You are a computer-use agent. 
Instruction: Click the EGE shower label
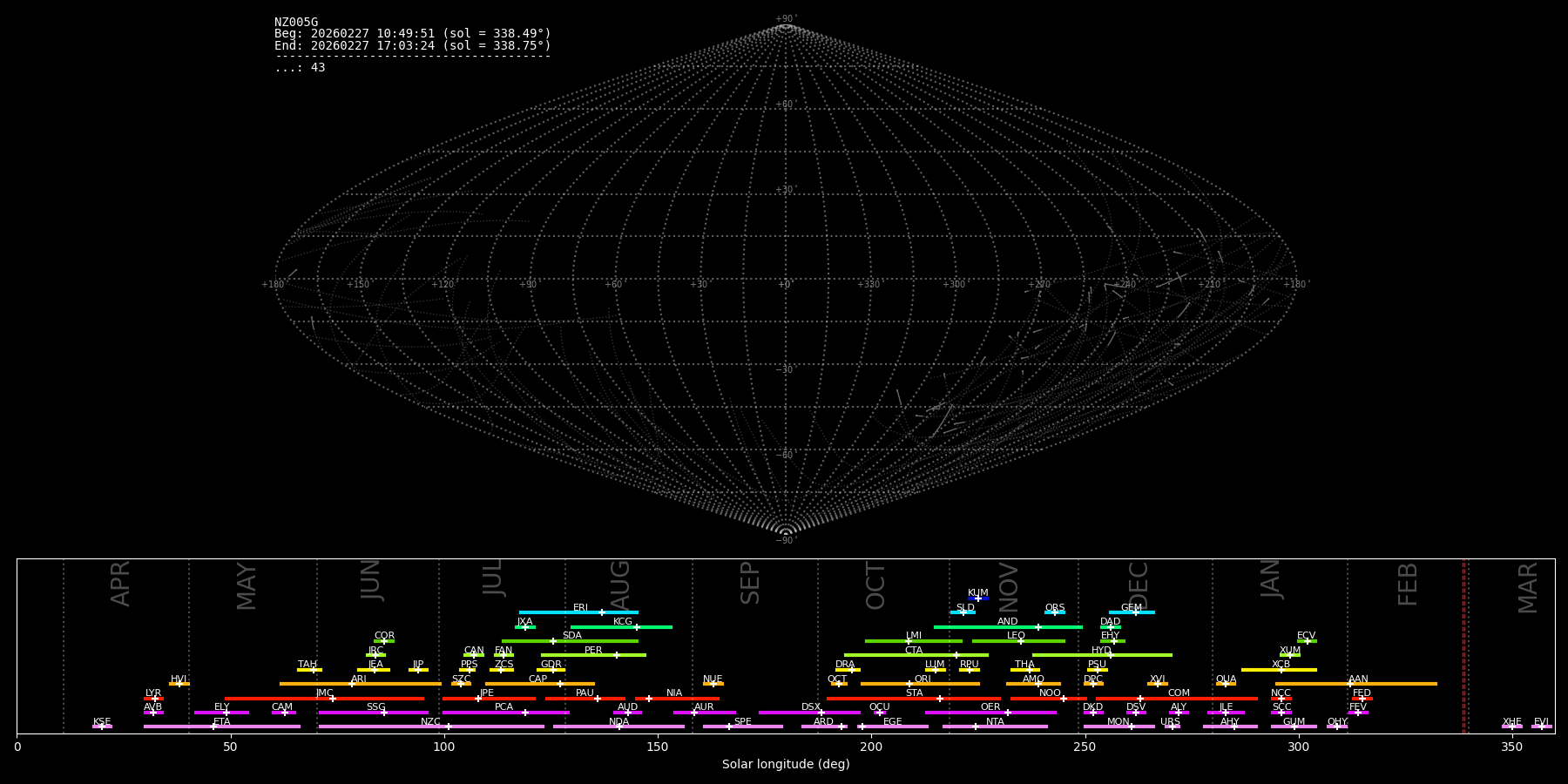[893, 722]
